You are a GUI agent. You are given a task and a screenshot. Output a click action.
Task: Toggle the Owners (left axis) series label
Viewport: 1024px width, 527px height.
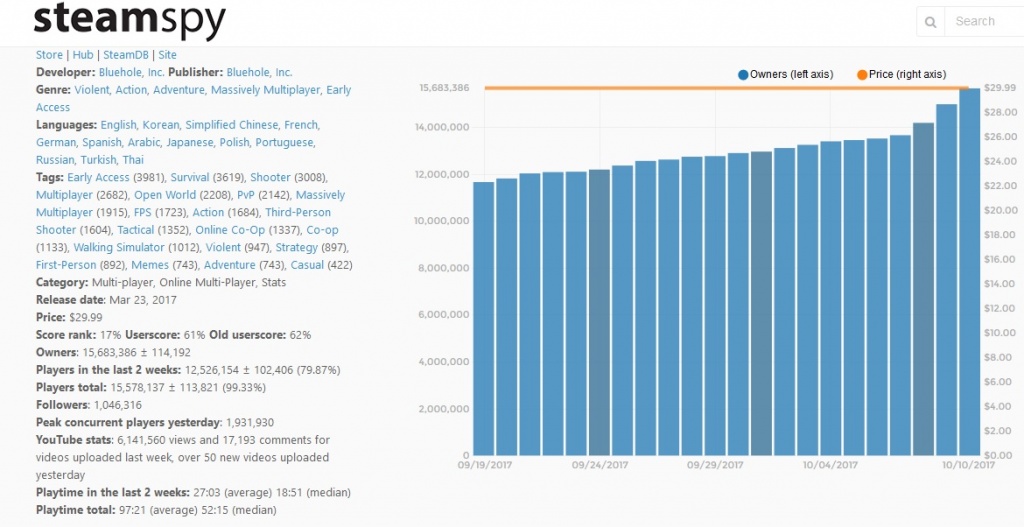click(x=797, y=75)
